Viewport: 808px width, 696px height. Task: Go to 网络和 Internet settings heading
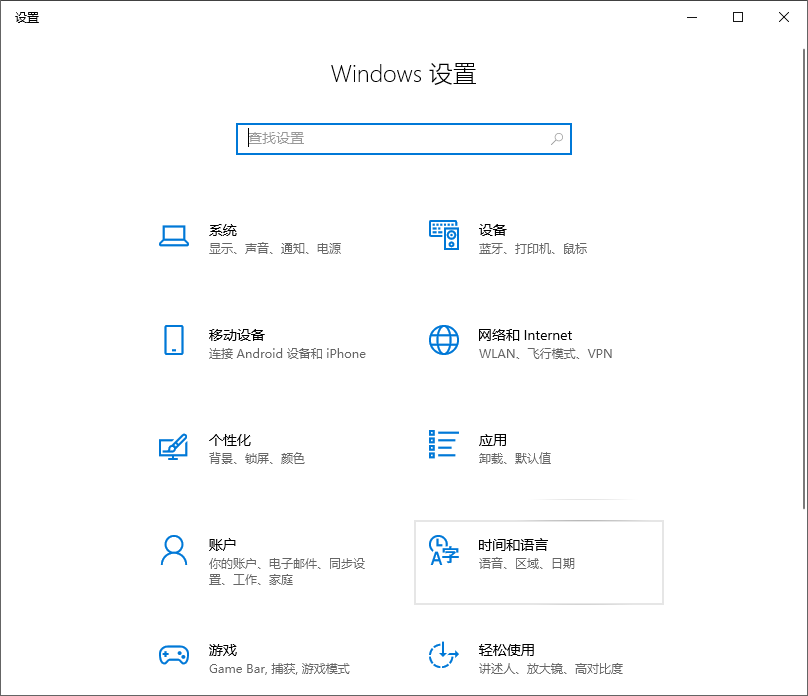(525, 335)
